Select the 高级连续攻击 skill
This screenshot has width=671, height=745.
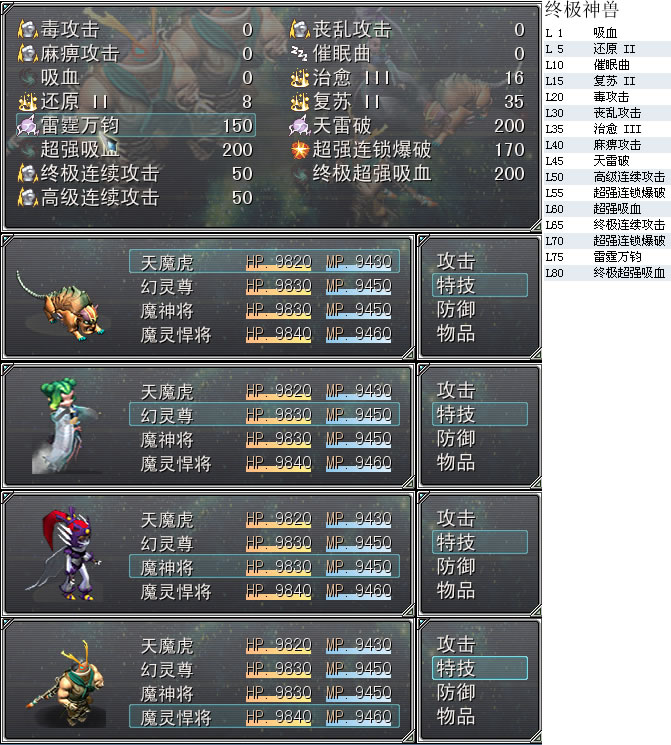coord(136,198)
